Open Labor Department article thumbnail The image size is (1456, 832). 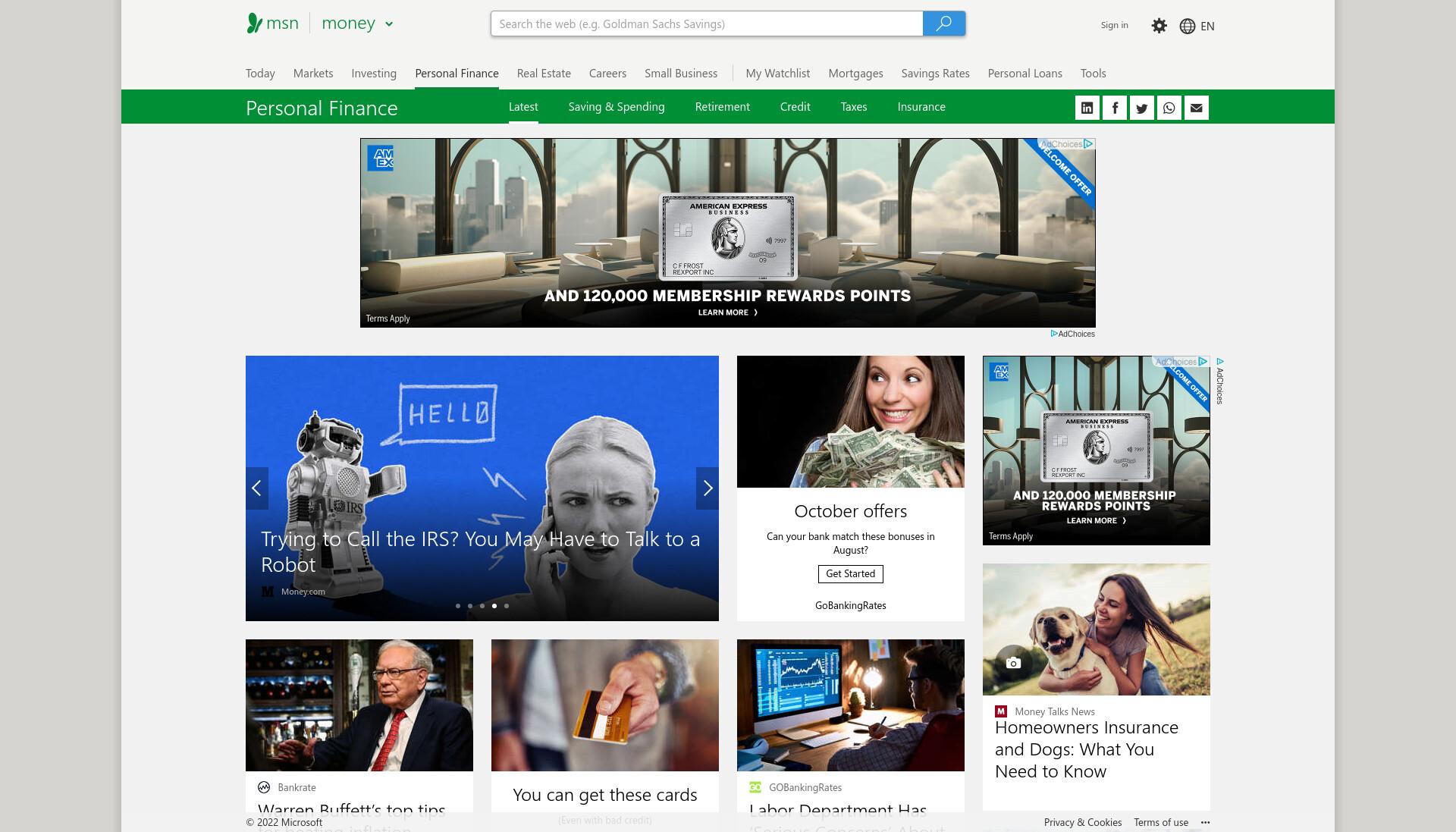pyautogui.click(x=851, y=705)
